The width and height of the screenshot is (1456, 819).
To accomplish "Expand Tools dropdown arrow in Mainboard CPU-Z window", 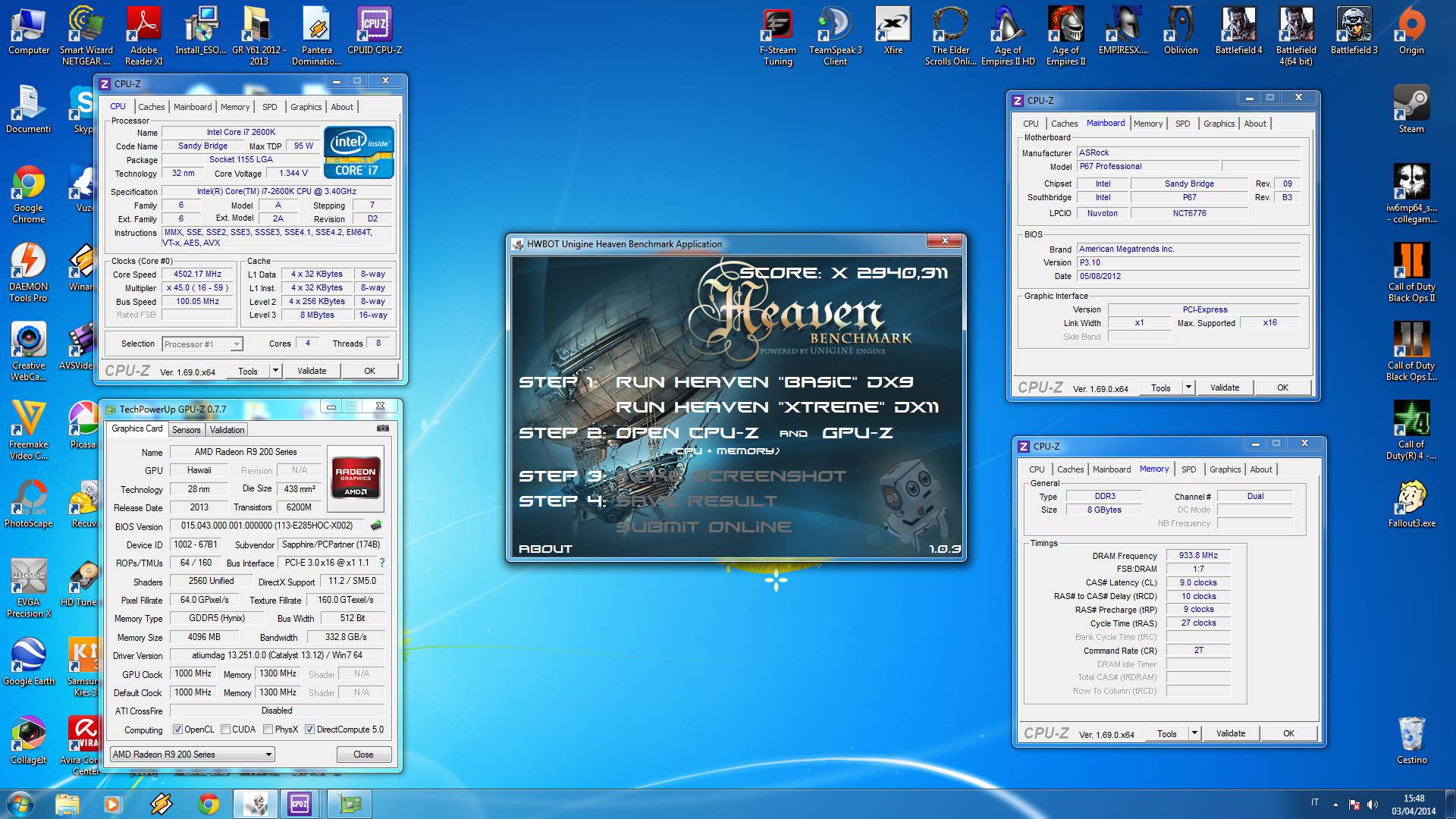I will [x=1188, y=388].
